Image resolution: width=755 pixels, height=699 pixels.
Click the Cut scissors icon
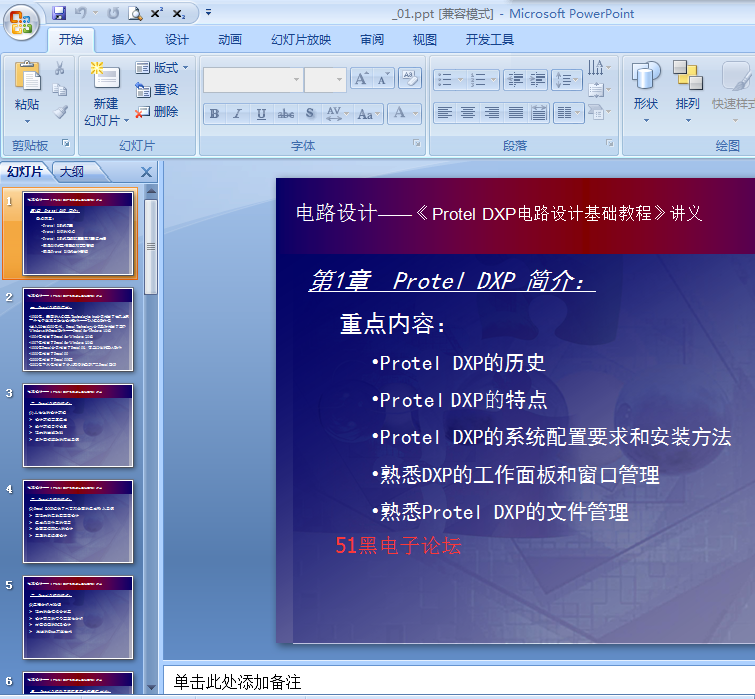[x=60, y=68]
